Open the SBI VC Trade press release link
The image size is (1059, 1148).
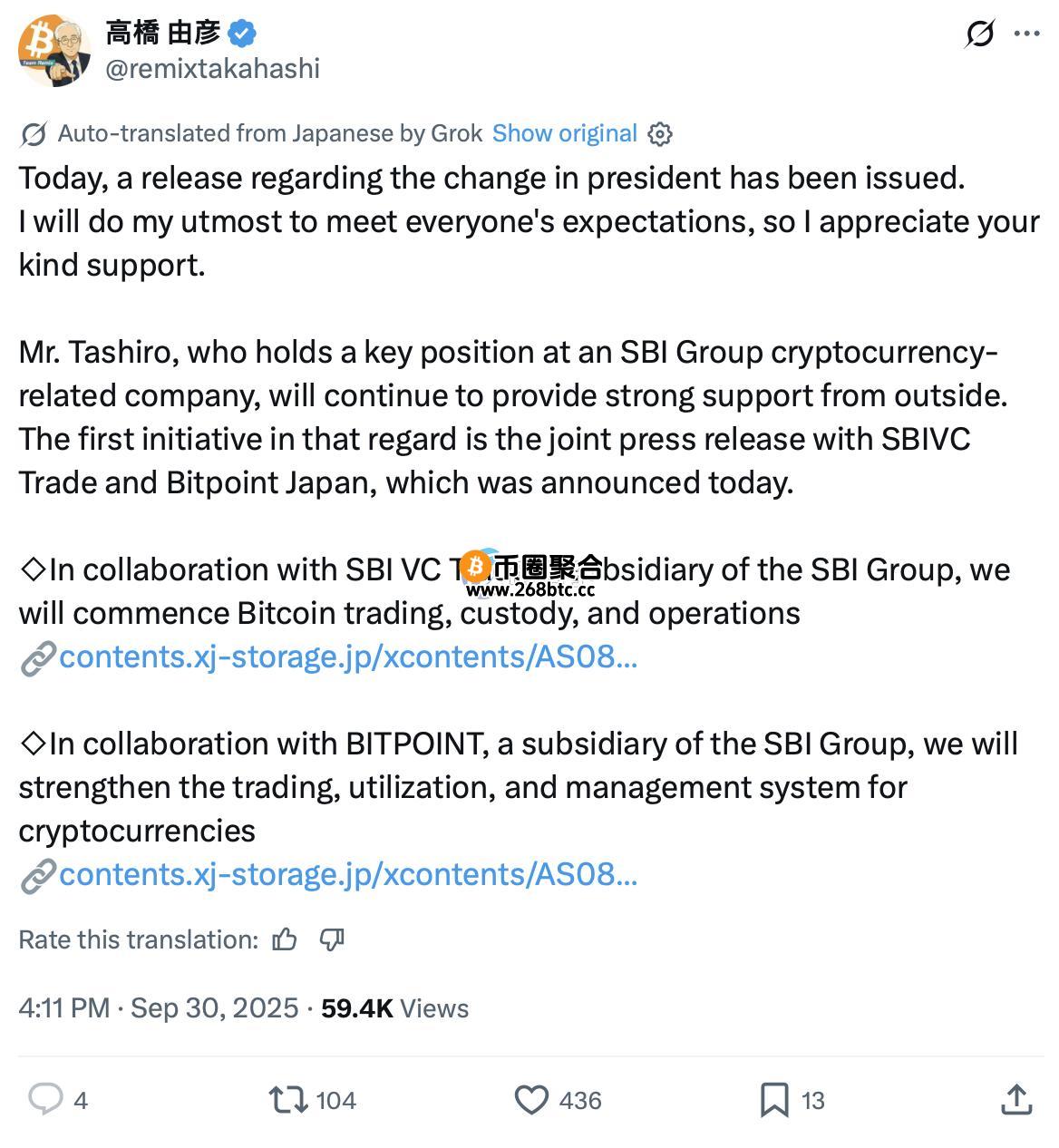click(347, 657)
